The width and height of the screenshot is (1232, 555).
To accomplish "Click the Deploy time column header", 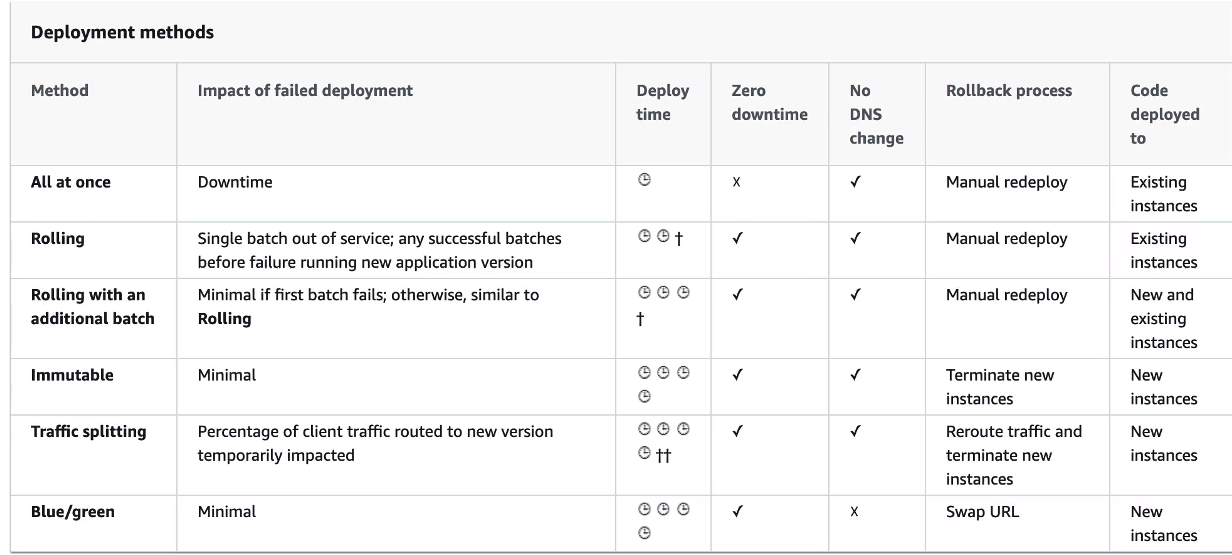I will coord(662,102).
